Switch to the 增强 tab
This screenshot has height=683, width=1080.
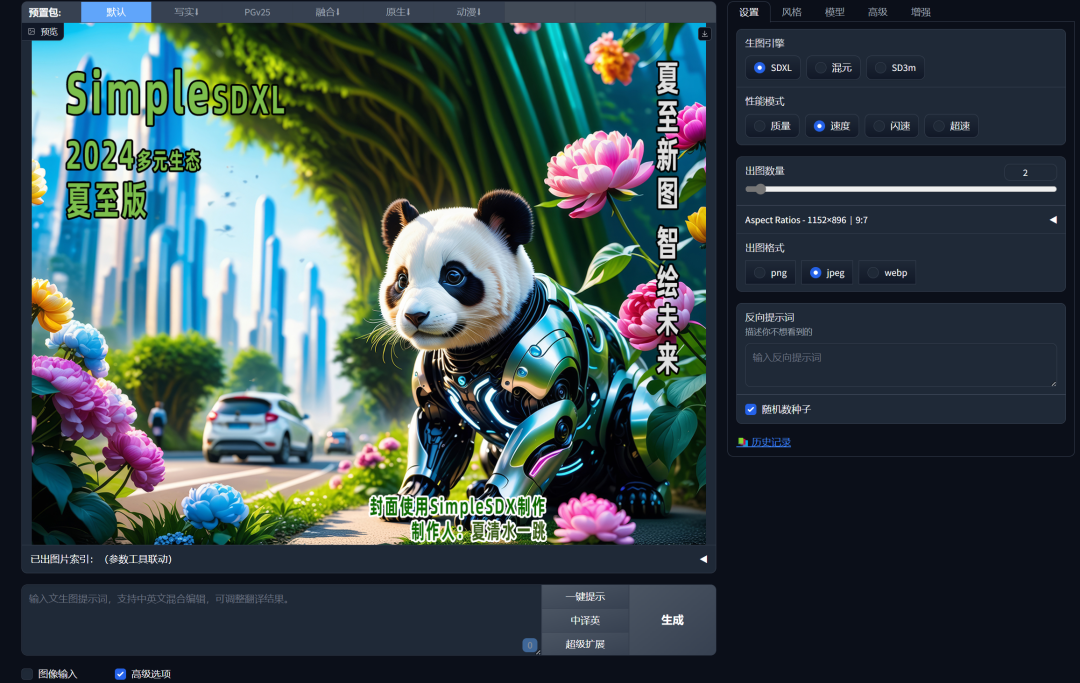pos(920,12)
